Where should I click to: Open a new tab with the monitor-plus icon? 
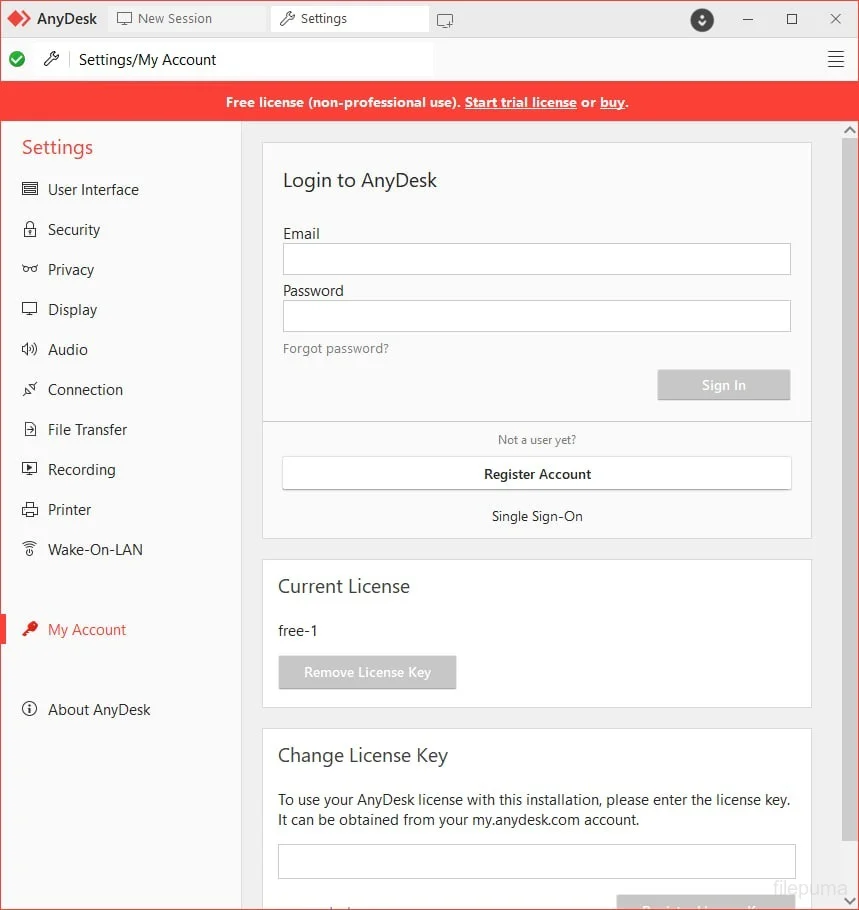point(445,21)
